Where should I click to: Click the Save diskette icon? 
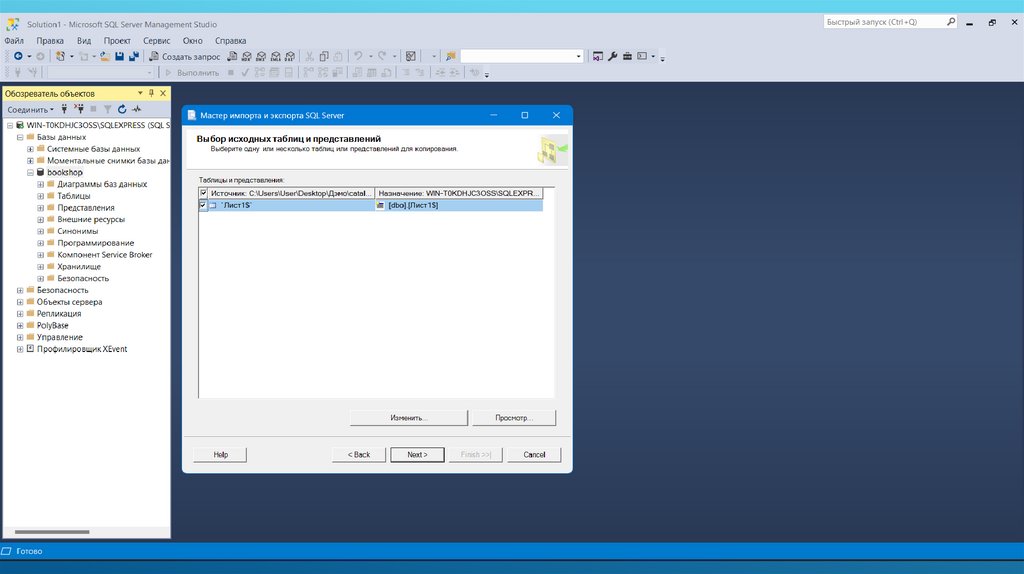120,56
